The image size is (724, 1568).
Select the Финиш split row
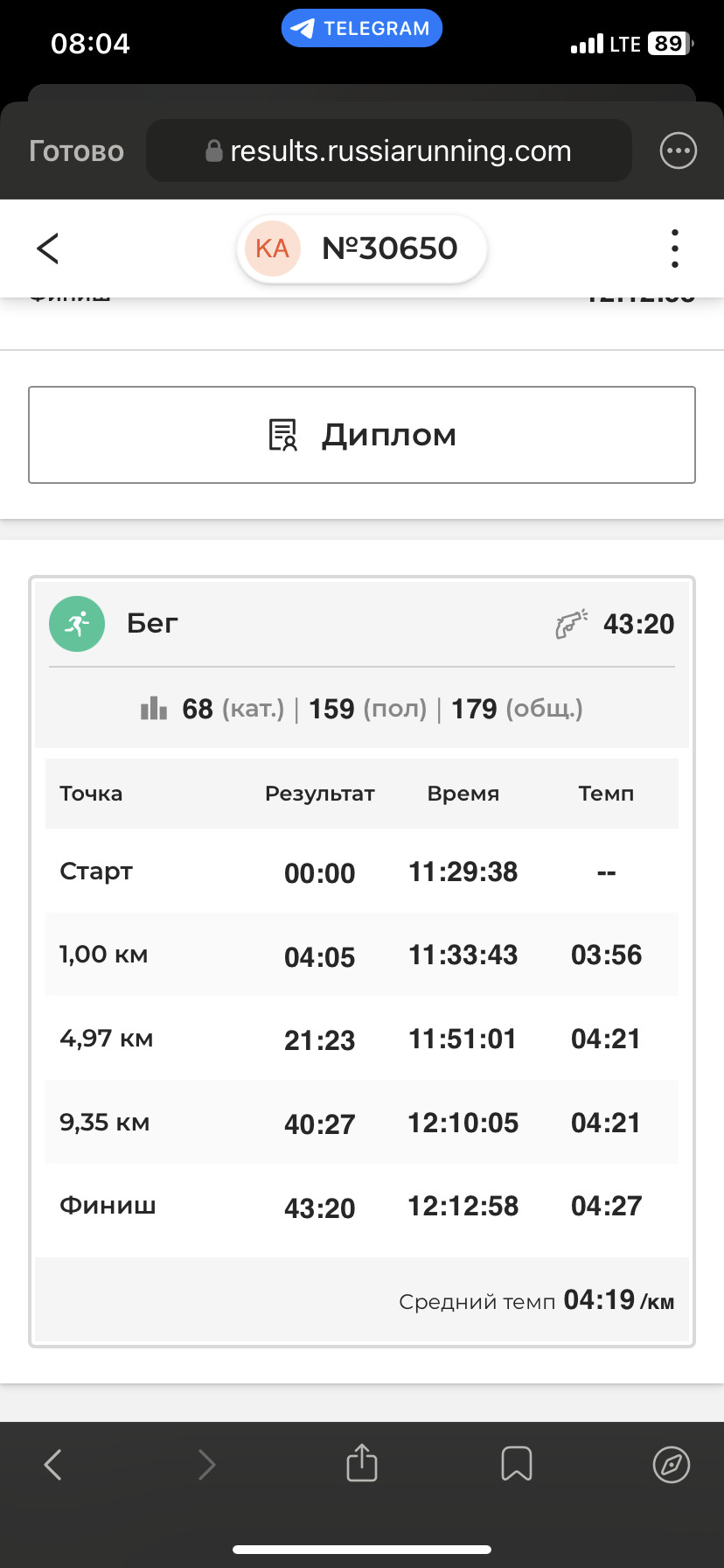(x=362, y=1207)
